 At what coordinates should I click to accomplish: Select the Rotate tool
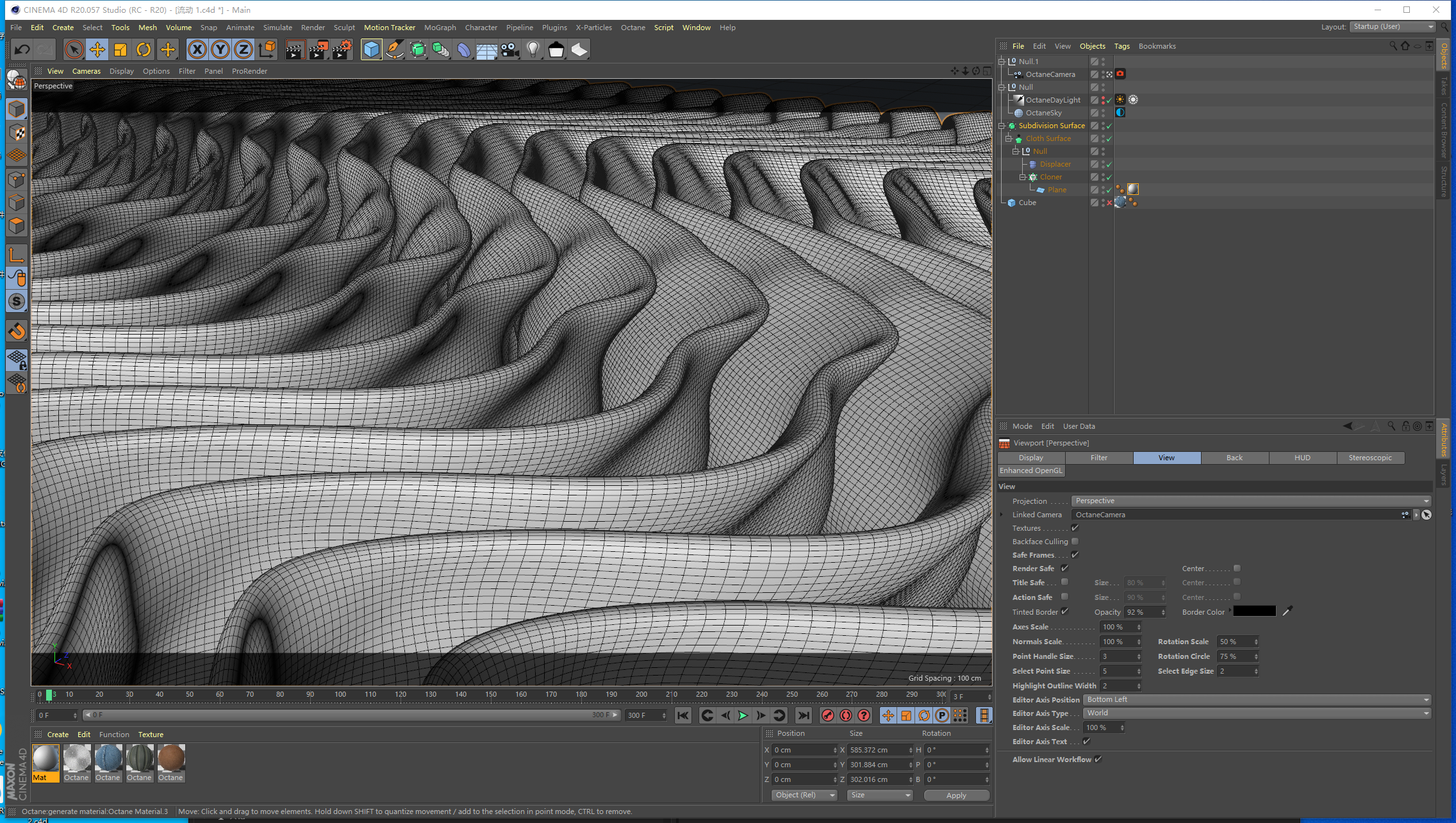coord(144,49)
